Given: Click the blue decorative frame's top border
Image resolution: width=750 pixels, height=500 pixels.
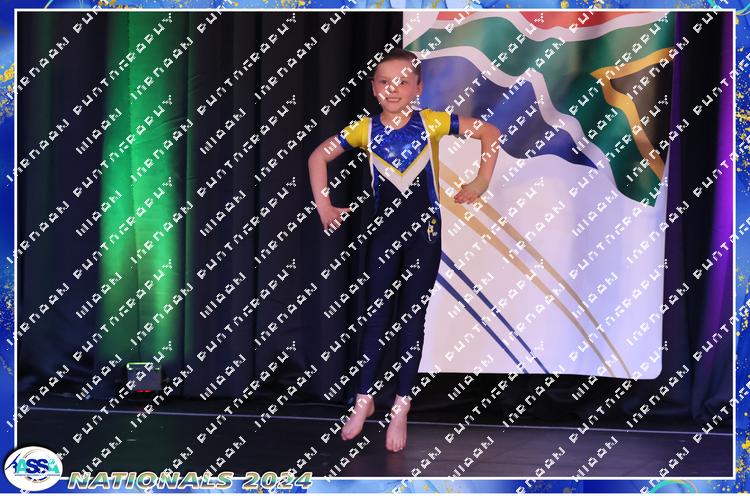Looking at the screenshot, I should coord(375,5).
